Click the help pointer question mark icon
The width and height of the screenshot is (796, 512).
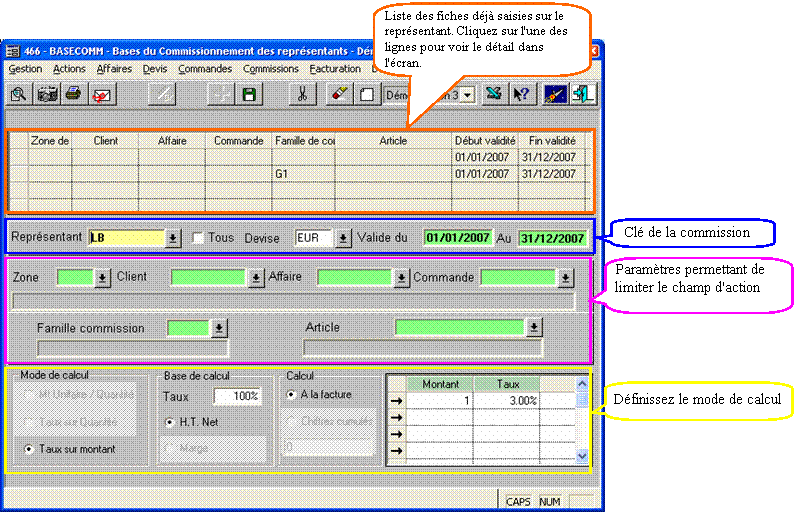coord(520,94)
